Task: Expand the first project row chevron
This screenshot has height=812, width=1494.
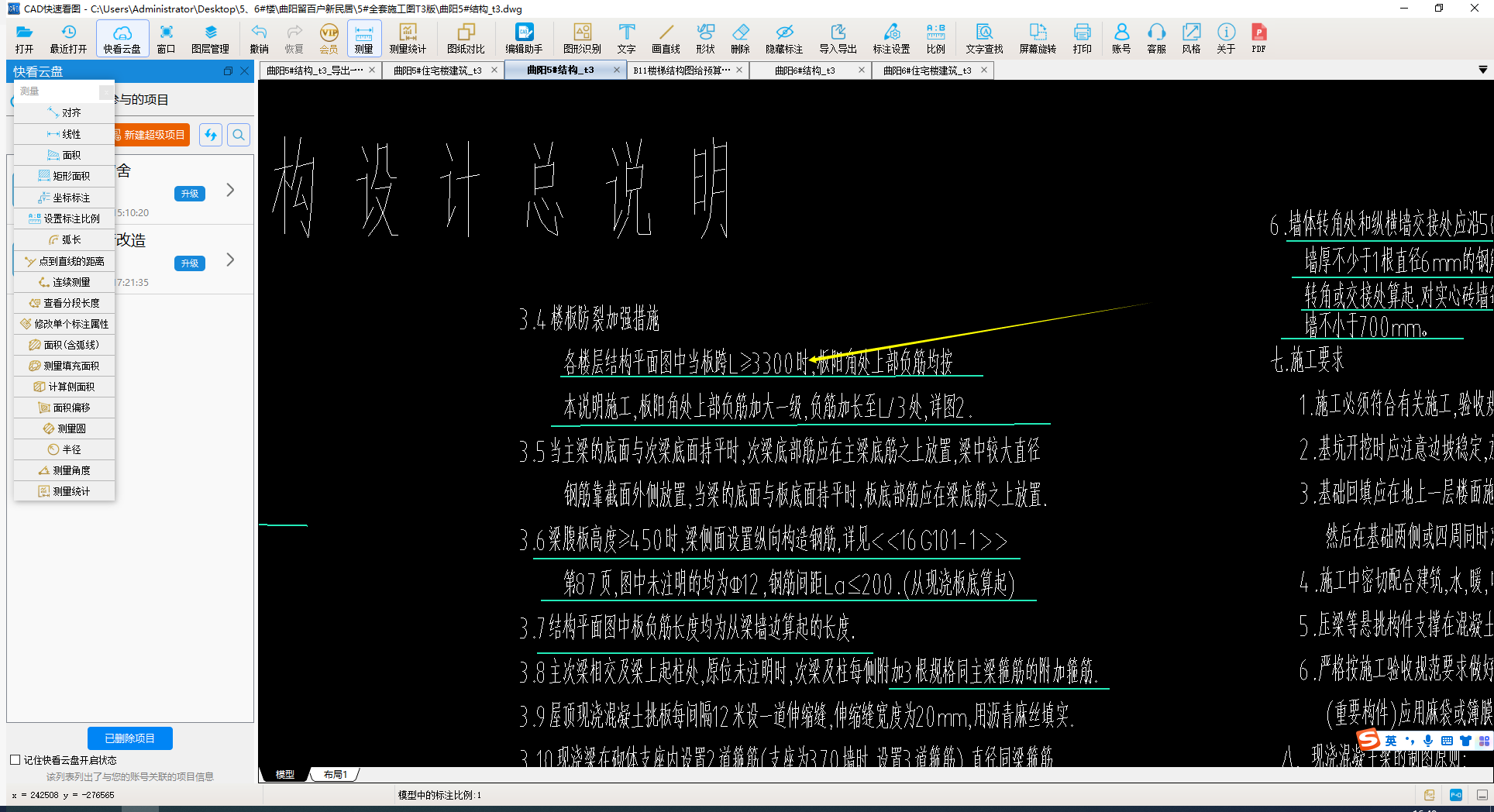Action: pos(230,190)
